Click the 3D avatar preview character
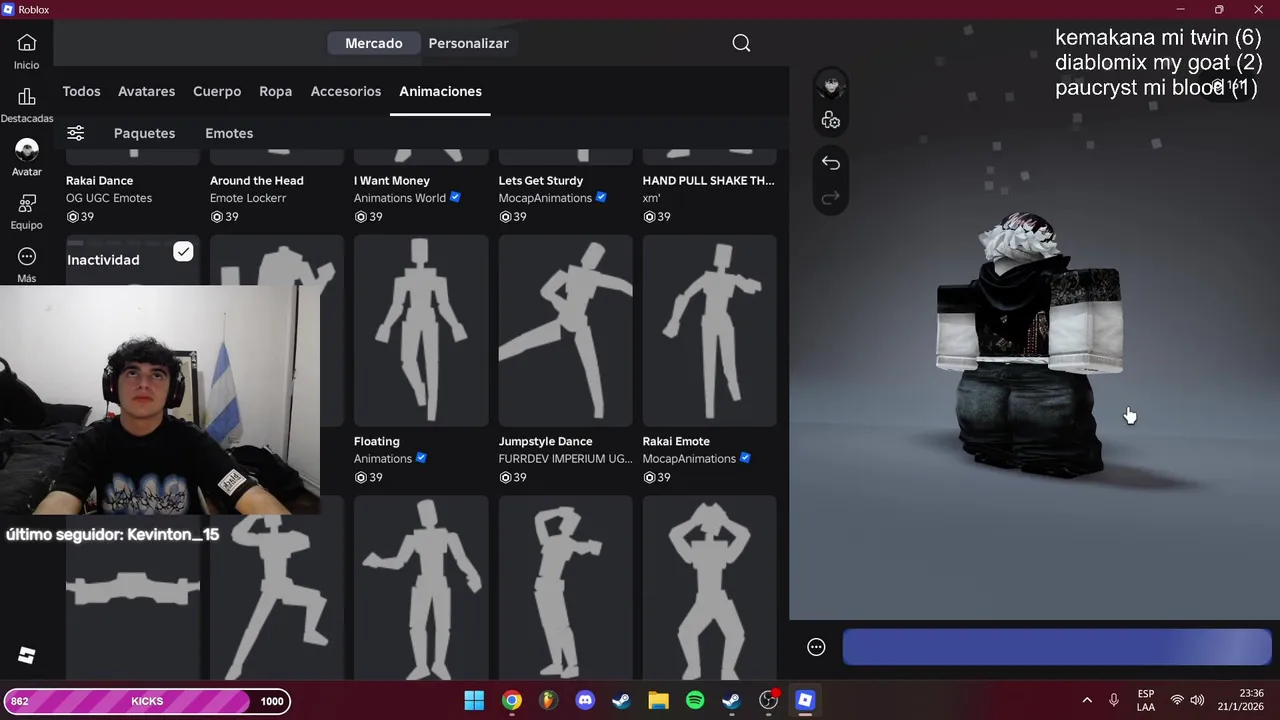 click(x=1029, y=345)
